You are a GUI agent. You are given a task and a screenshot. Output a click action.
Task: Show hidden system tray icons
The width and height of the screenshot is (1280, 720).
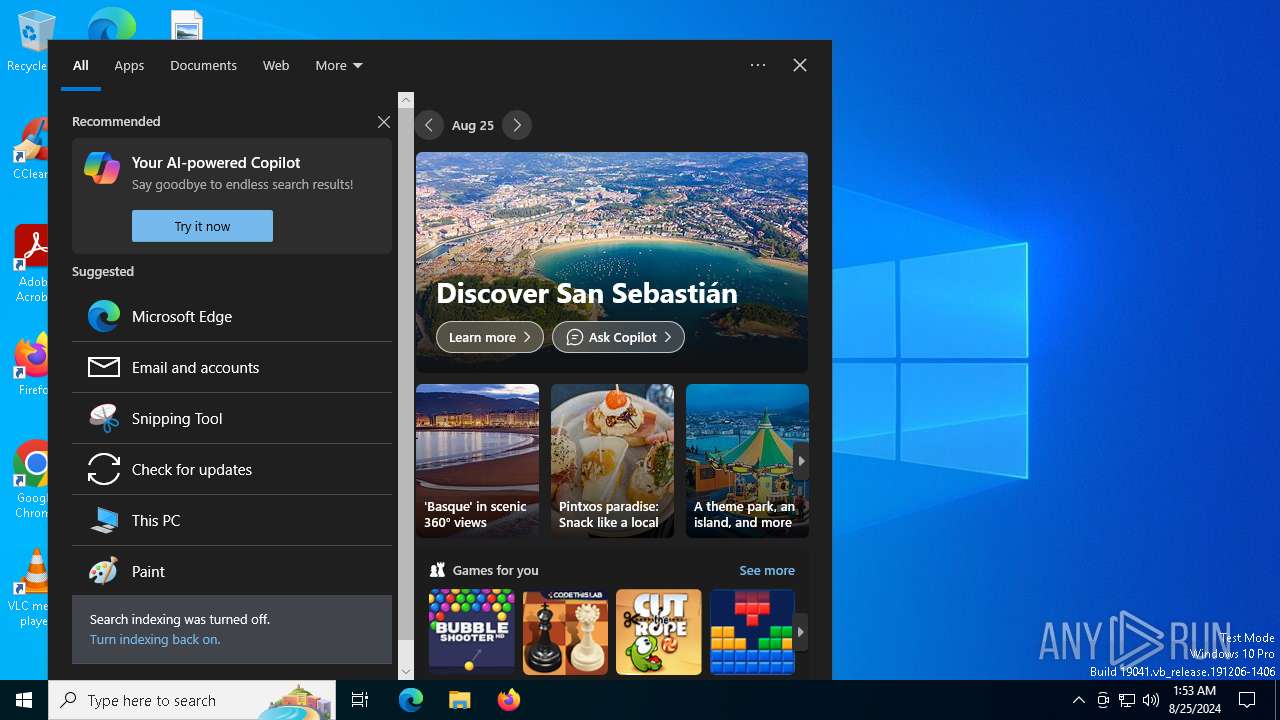1078,700
